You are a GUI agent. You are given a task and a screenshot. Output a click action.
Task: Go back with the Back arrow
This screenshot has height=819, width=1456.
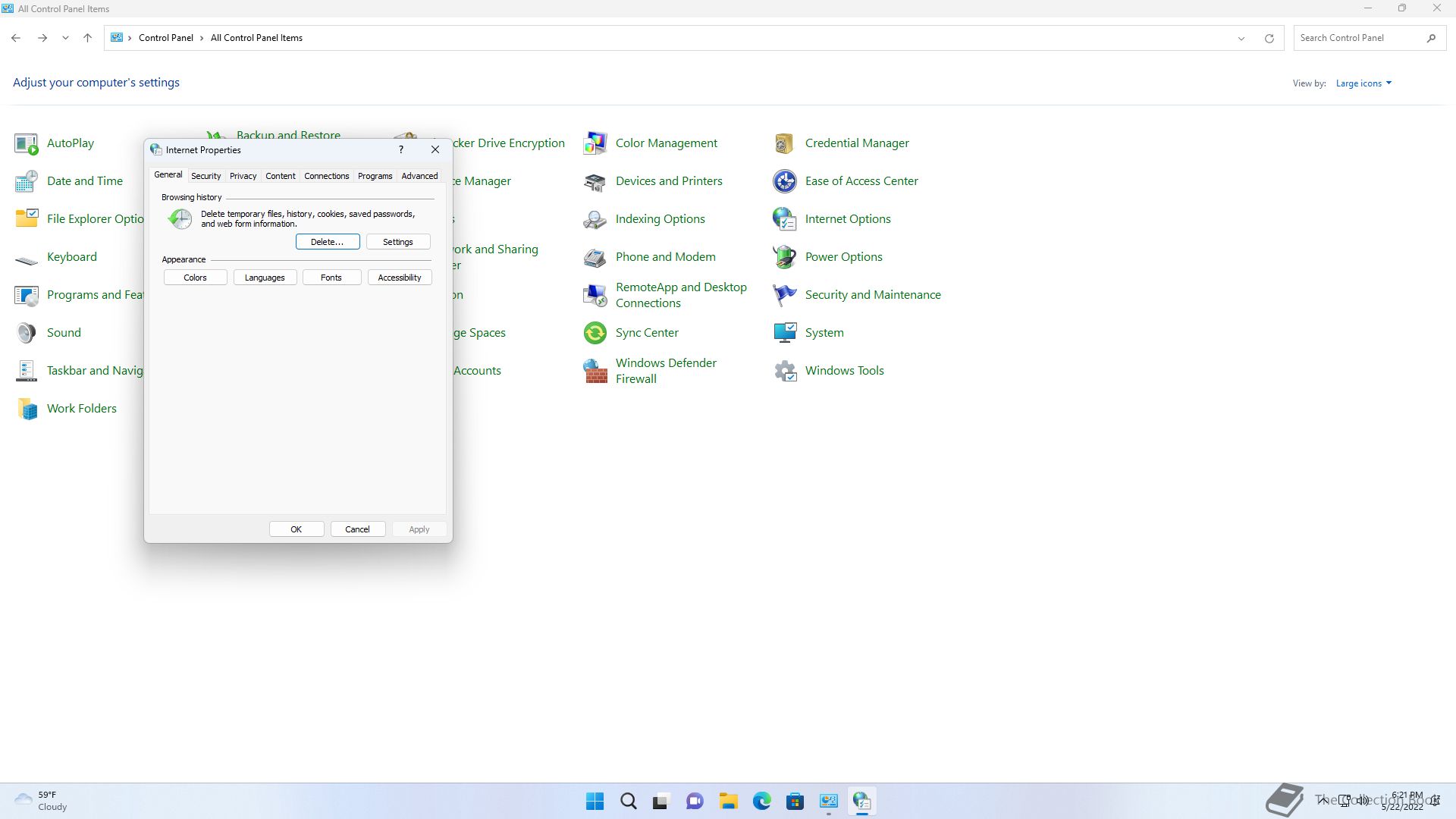tap(16, 38)
